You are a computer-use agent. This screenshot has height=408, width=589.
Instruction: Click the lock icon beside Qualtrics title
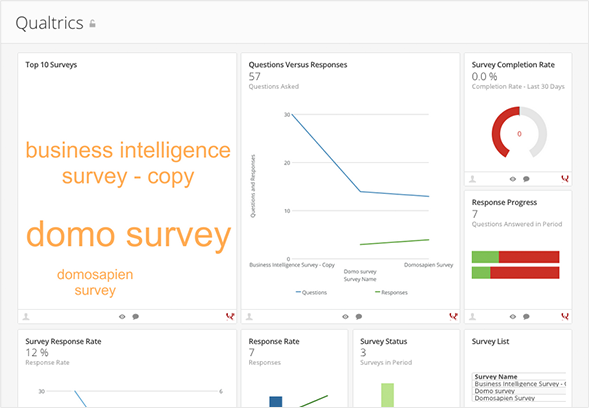(x=92, y=24)
